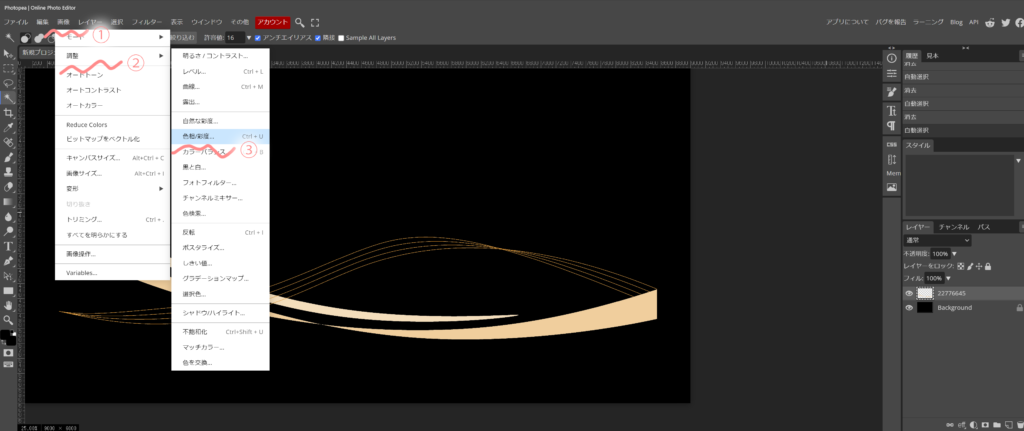Toggle fullscreen mode icon

point(316,21)
